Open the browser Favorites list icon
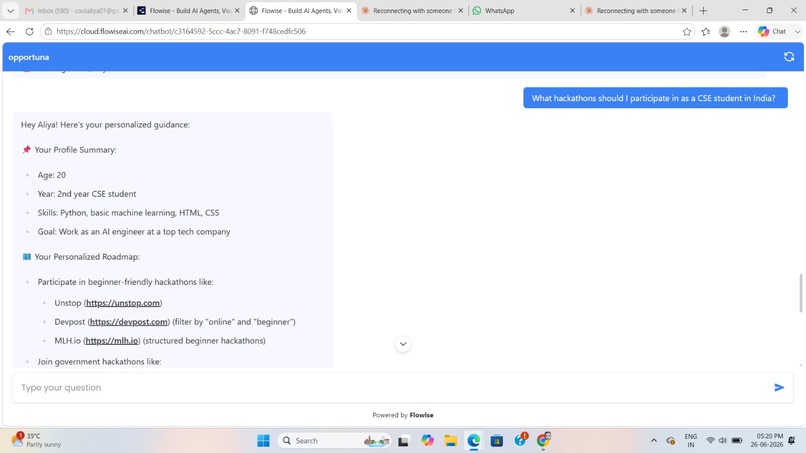Image resolution: width=806 pixels, height=453 pixels. [706, 31]
